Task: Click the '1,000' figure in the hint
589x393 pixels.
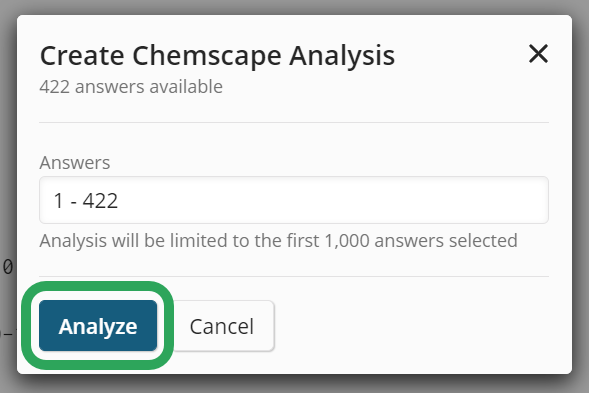Action: pyautogui.click(x=347, y=240)
